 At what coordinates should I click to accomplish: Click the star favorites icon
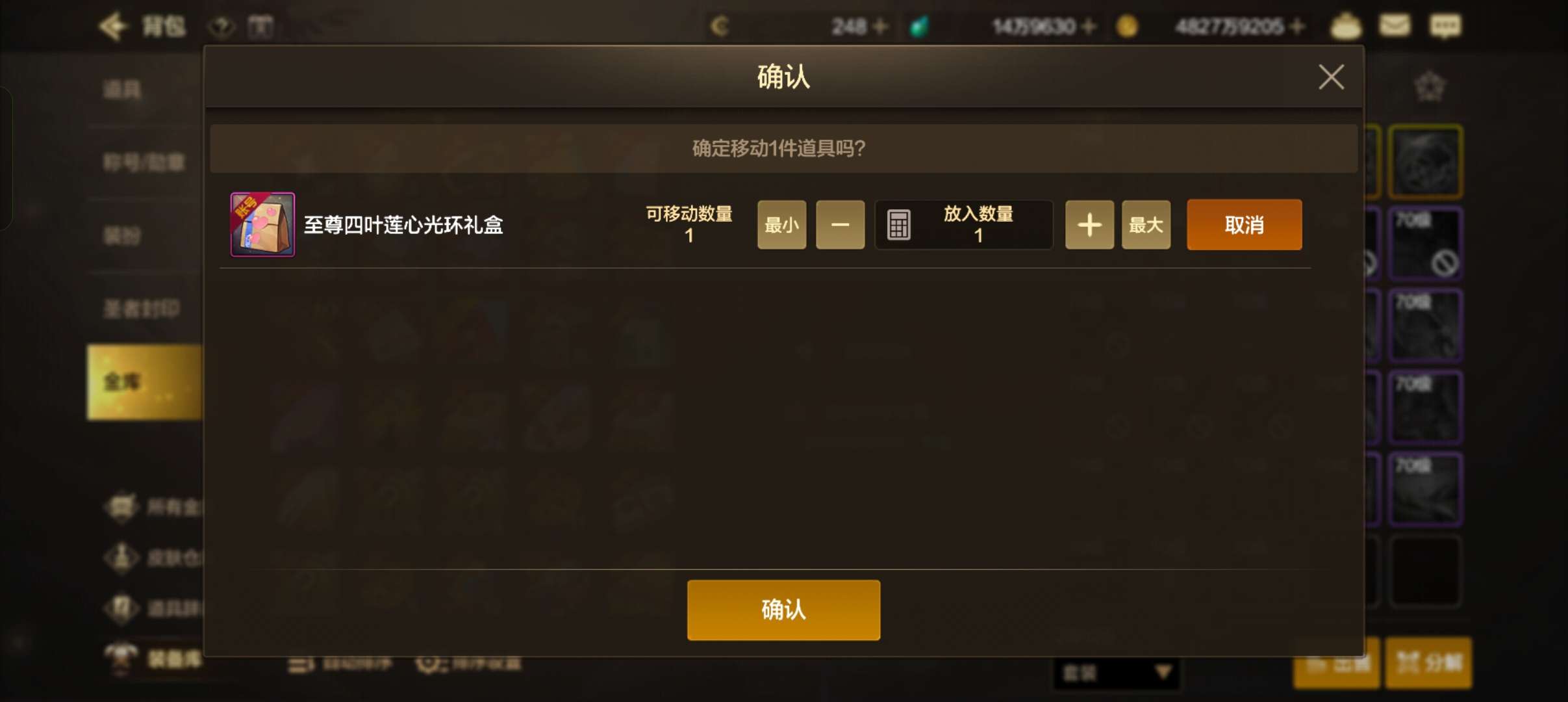tap(1430, 86)
